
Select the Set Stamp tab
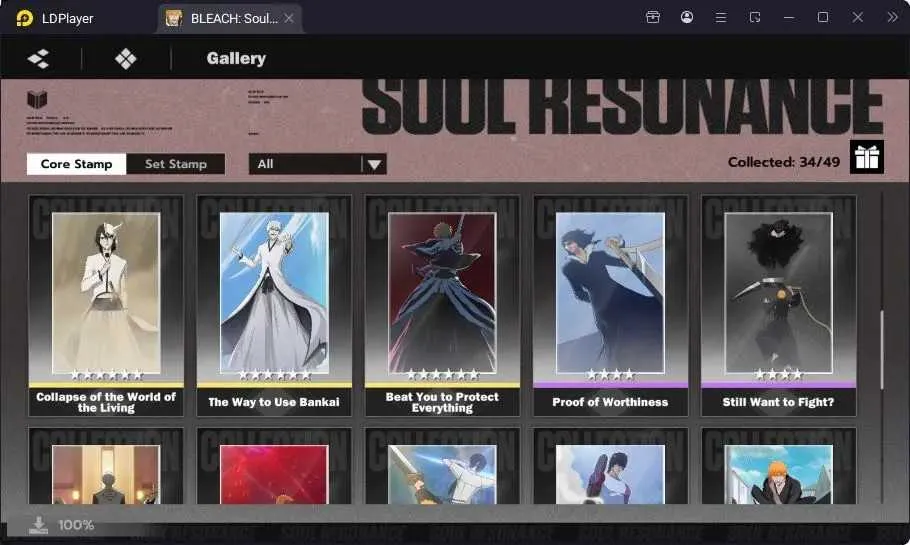click(x=176, y=164)
